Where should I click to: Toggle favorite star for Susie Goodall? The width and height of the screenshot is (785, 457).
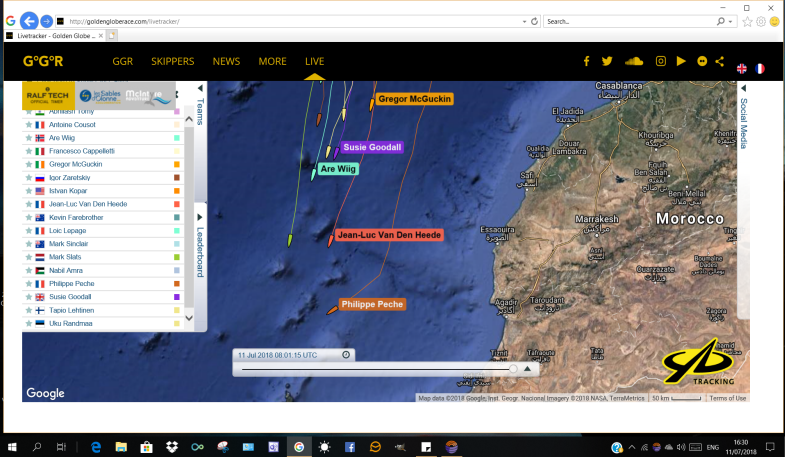(28, 296)
